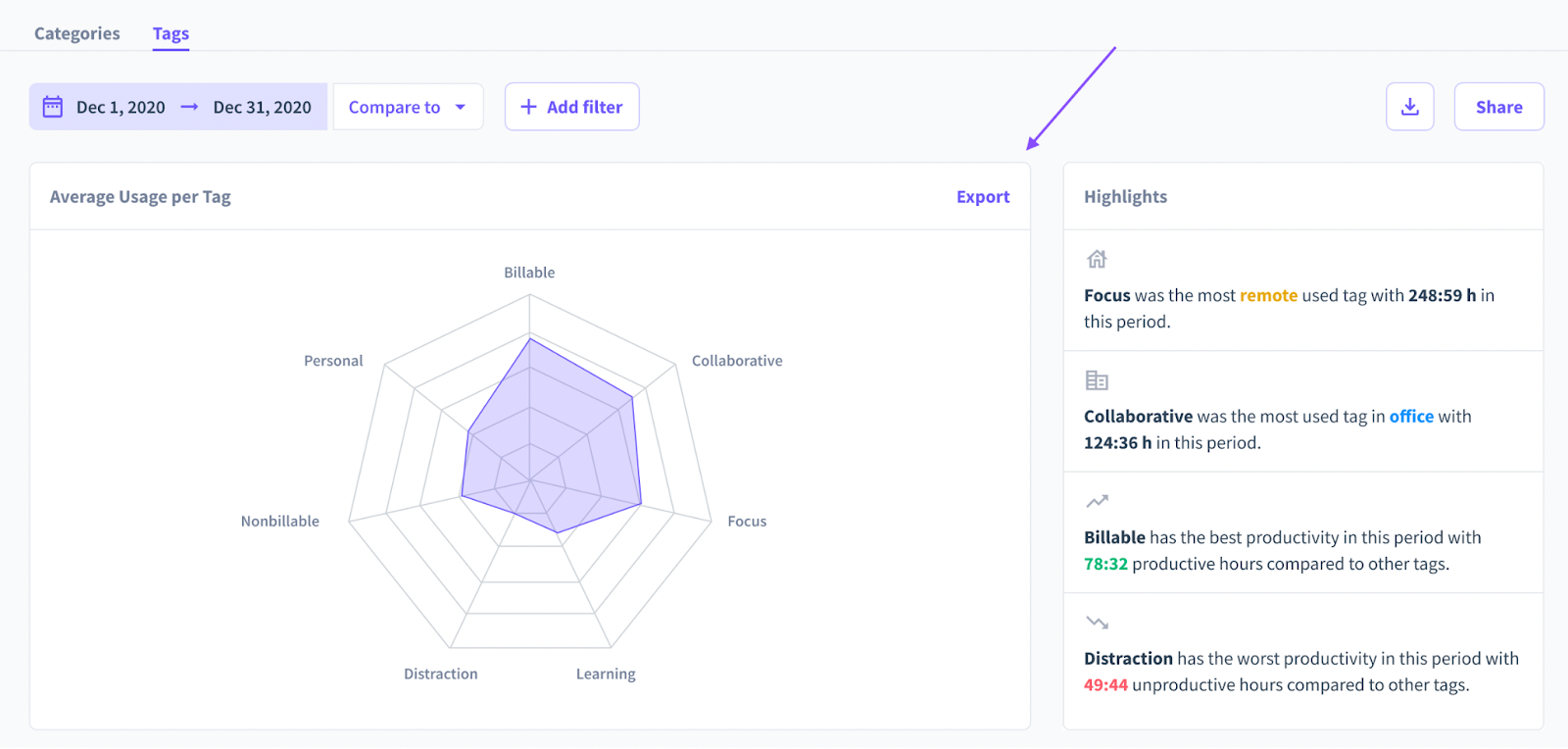Viewport: 1568px width, 749px height.
Task: Click the Share button
Action: pyautogui.click(x=1498, y=107)
